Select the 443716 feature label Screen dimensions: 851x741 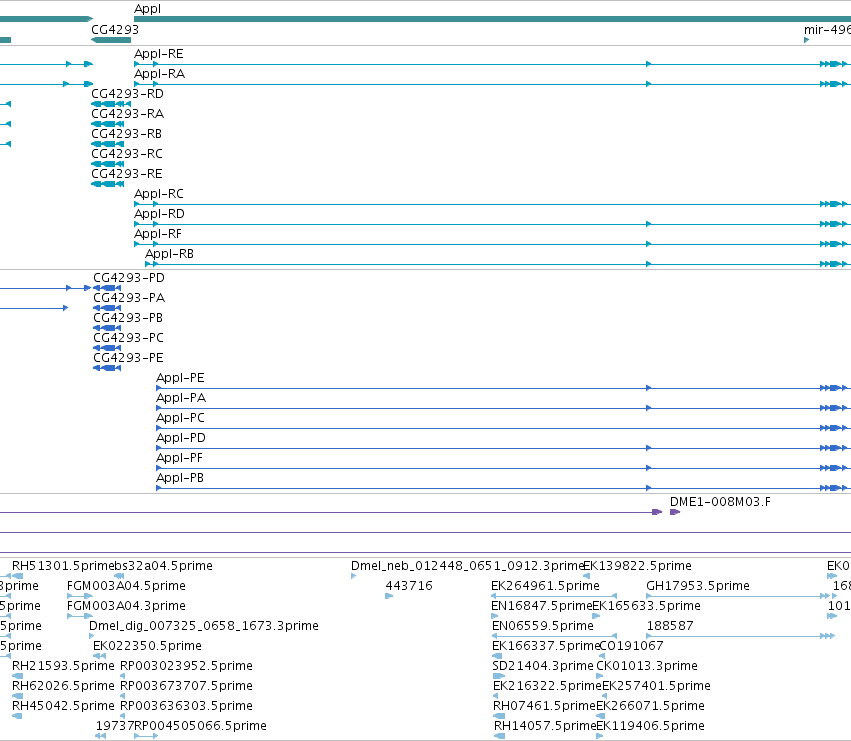409,586
